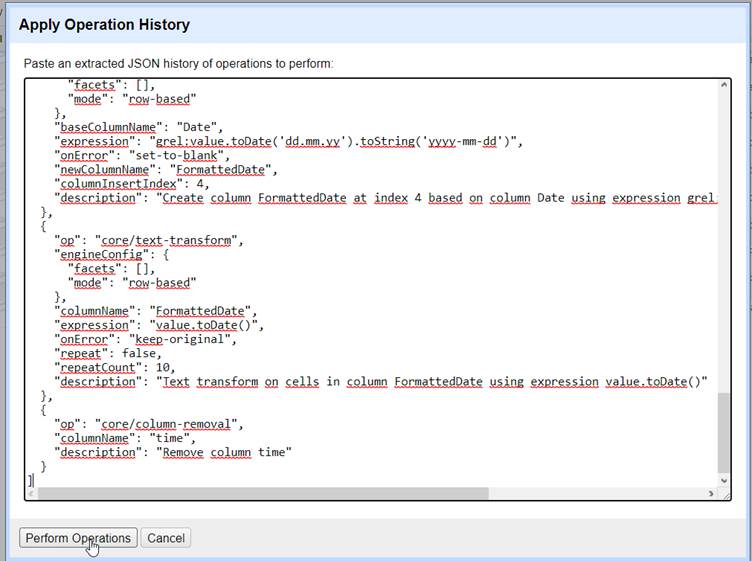Click the vertical scrollbar down arrow

click(724, 480)
